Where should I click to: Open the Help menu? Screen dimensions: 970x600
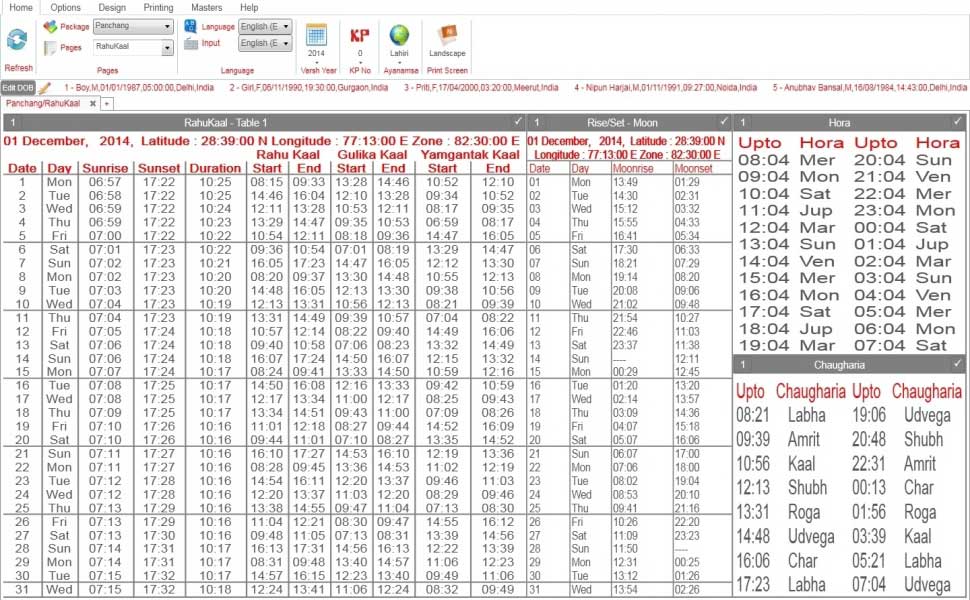[x=249, y=7]
